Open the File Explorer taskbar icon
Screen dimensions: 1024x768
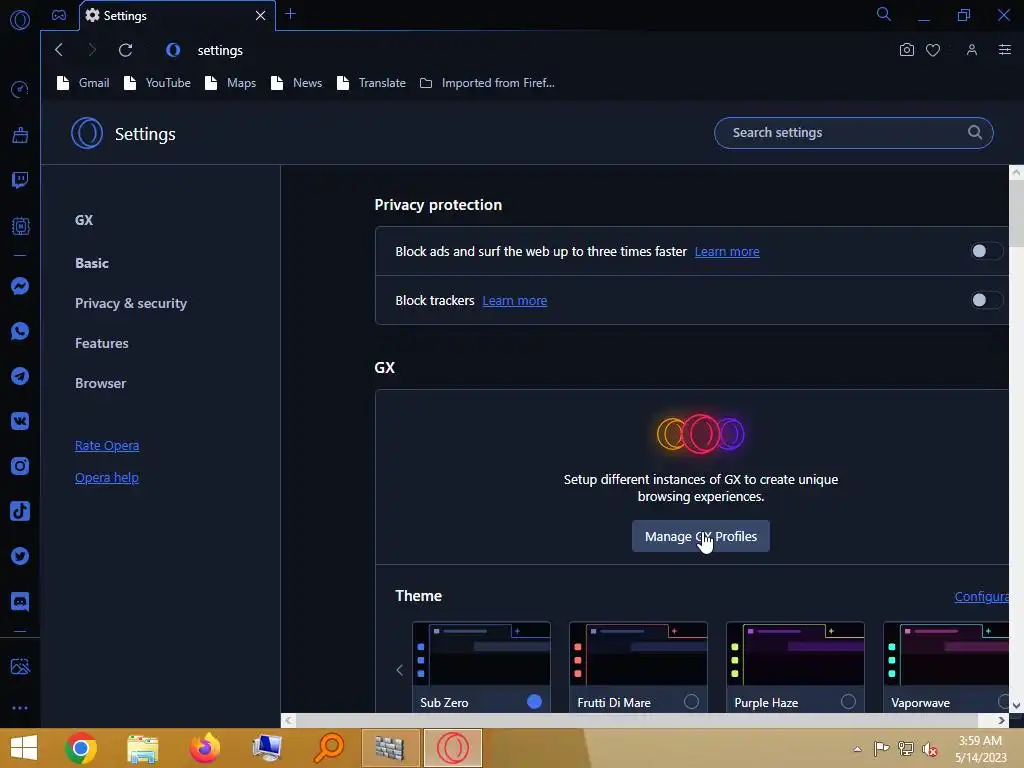click(x=142, y=748)
